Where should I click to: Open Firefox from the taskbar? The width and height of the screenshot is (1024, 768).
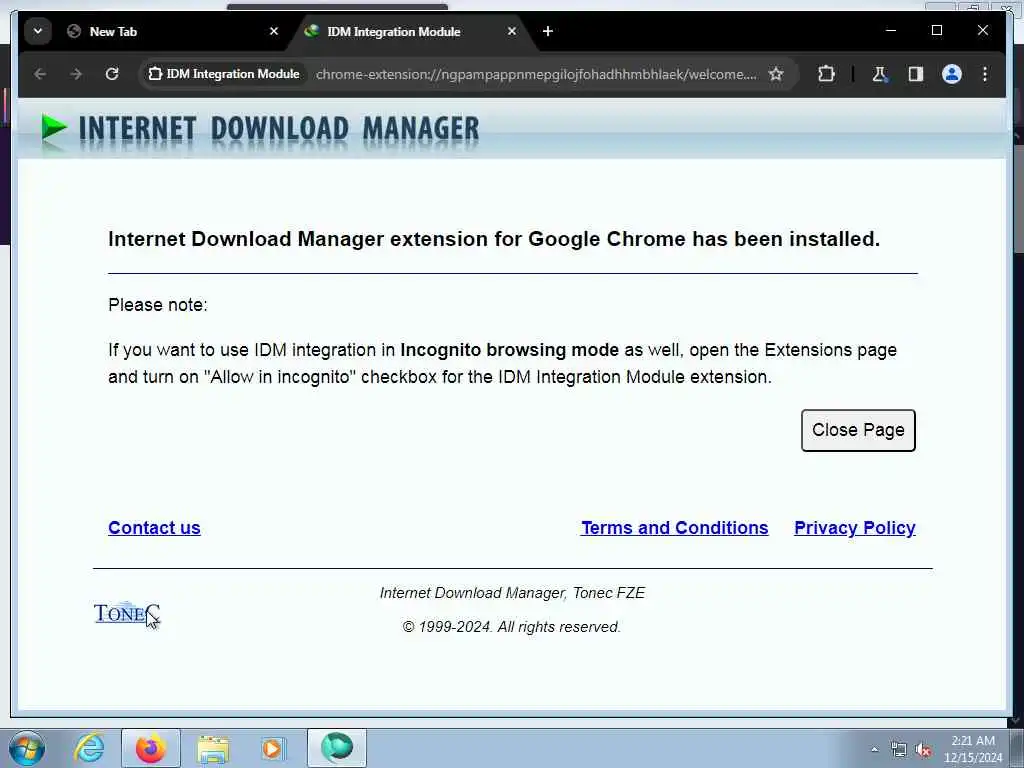[151, 748]
